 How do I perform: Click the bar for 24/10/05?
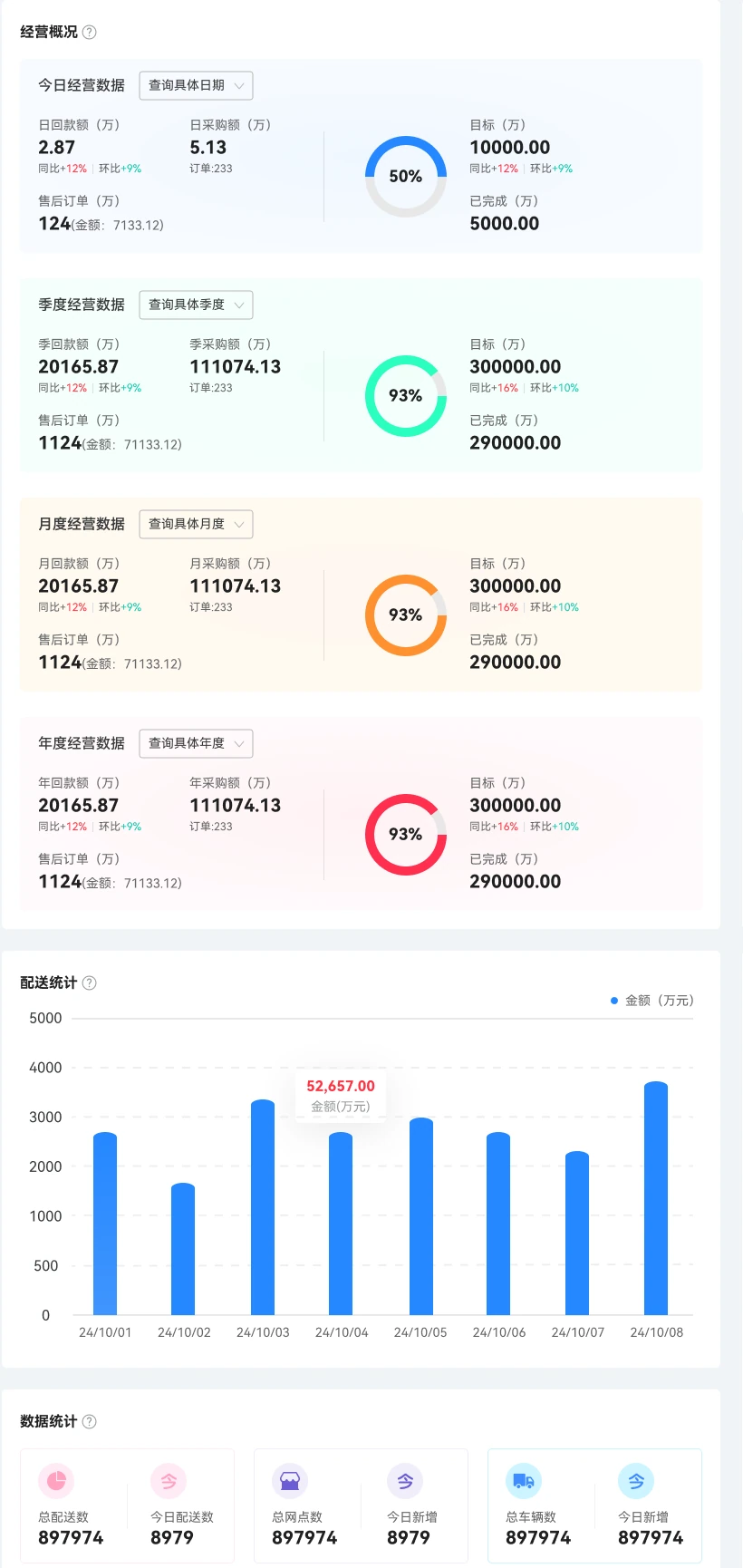coord(421,1216)
